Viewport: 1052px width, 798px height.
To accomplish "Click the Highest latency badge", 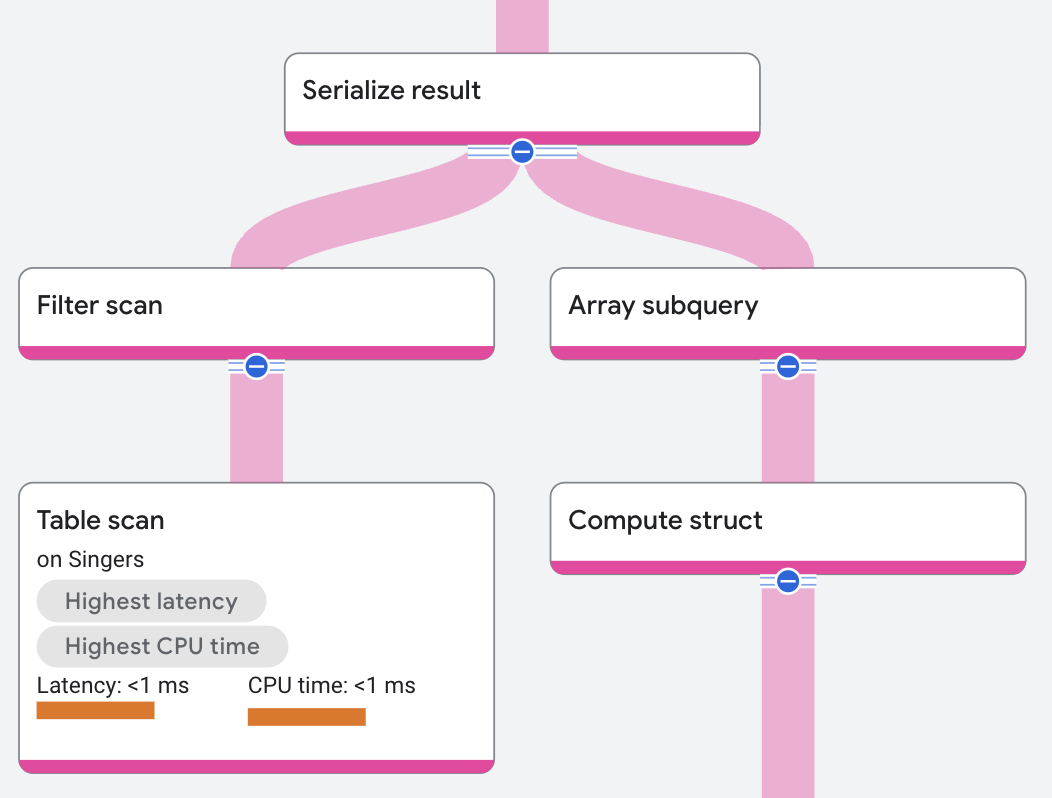I will click(151, 601).
